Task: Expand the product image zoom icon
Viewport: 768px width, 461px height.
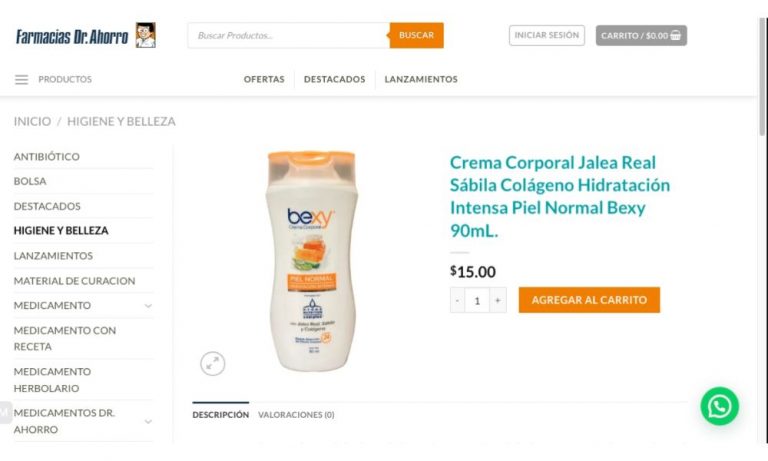Action: click(x=213, y=364)
